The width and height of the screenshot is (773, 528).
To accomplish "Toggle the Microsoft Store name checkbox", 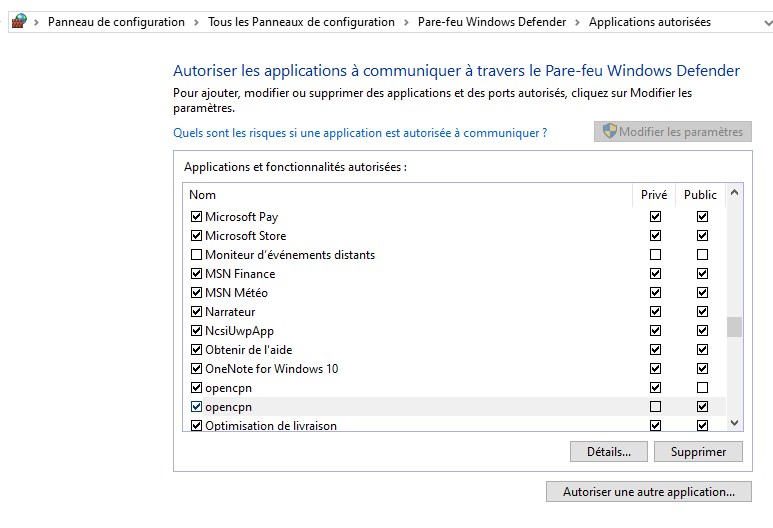I will (x=196, y=236).
